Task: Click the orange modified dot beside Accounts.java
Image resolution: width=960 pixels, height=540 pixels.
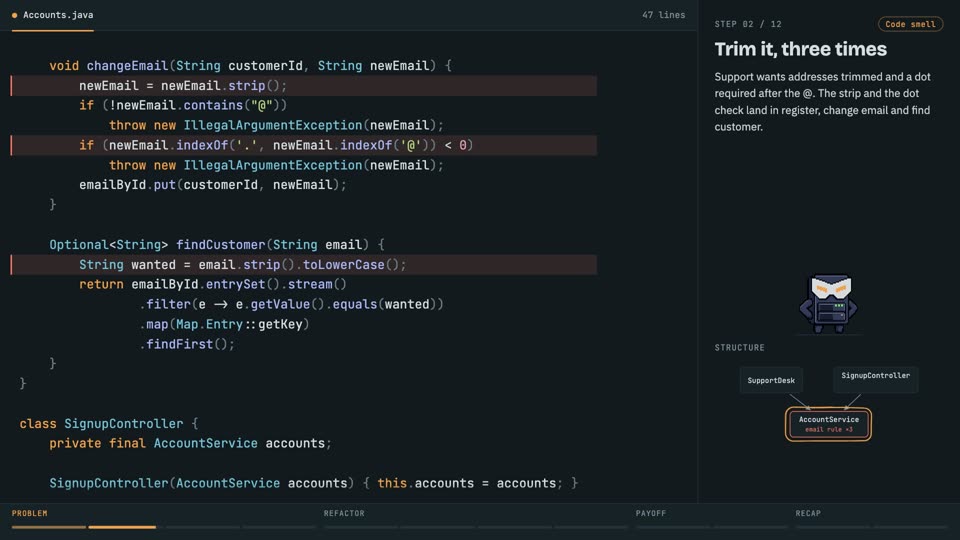Action: pos(15,15)
